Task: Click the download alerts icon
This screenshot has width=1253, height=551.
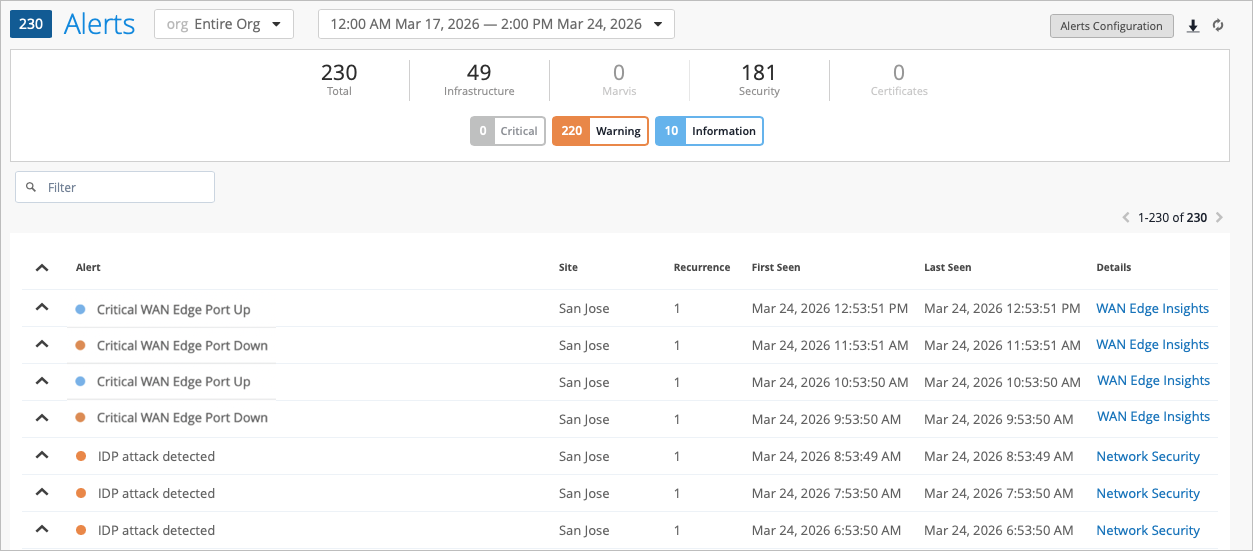Action: click(x=1193, y=26)
